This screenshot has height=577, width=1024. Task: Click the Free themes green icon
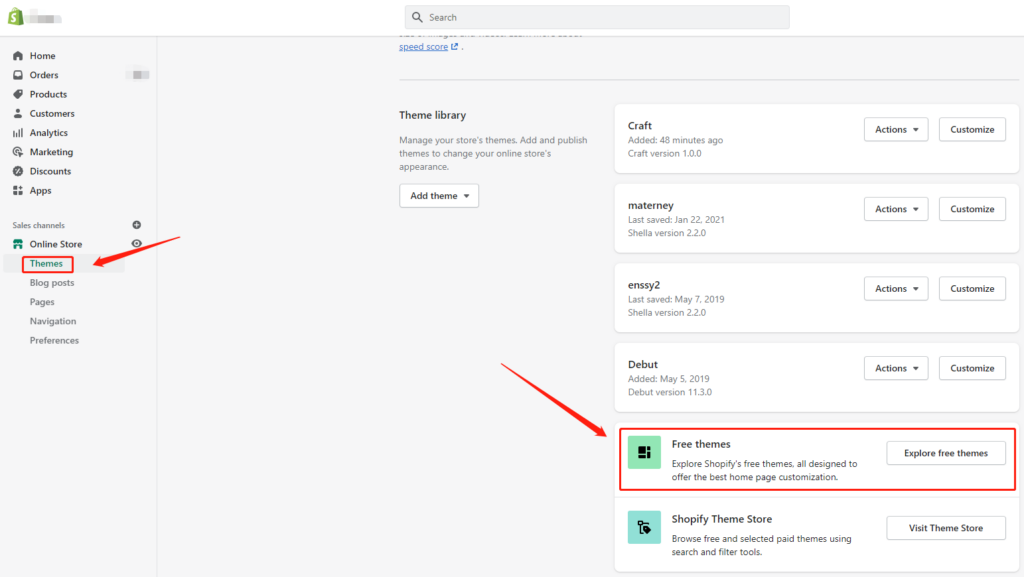click(x=644, y=452)
